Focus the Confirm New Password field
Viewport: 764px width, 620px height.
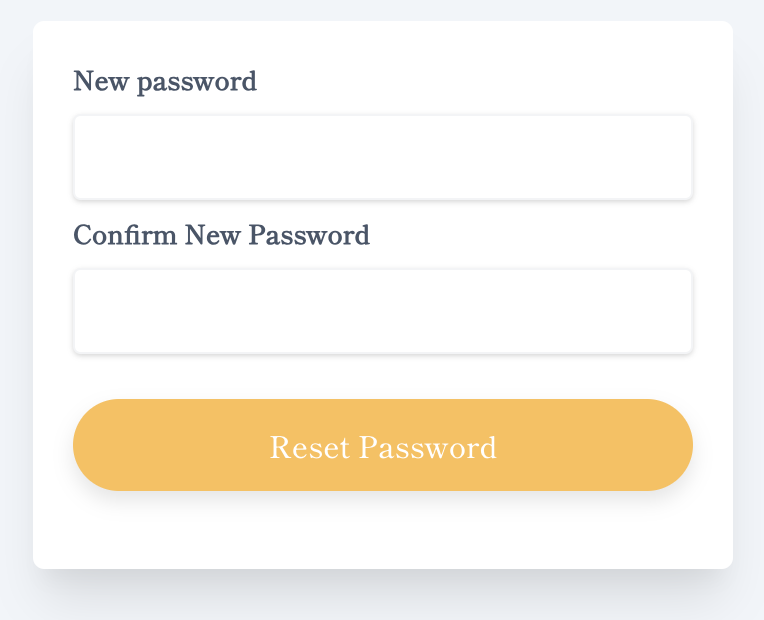[383, 311]
